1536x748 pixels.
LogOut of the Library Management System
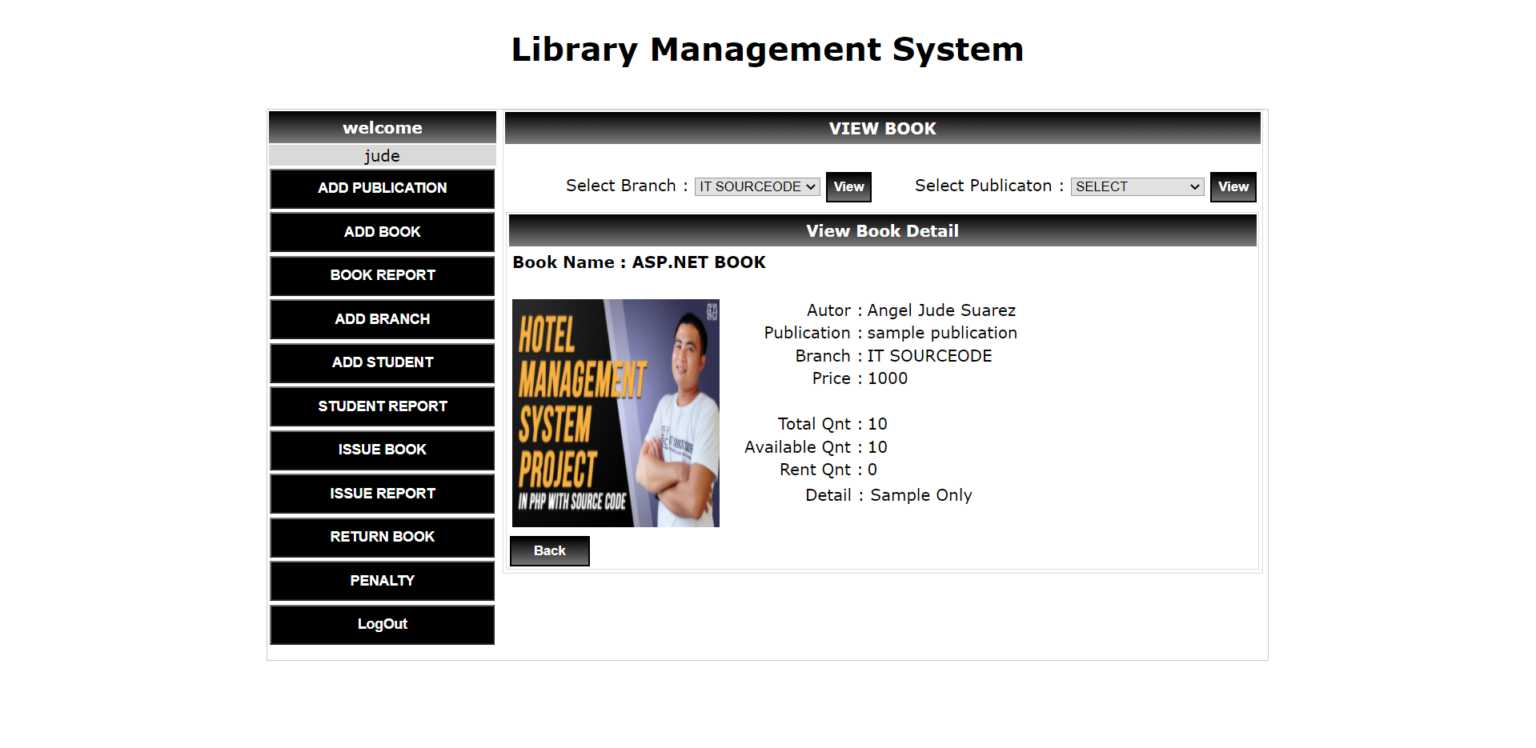pos(381,624)
